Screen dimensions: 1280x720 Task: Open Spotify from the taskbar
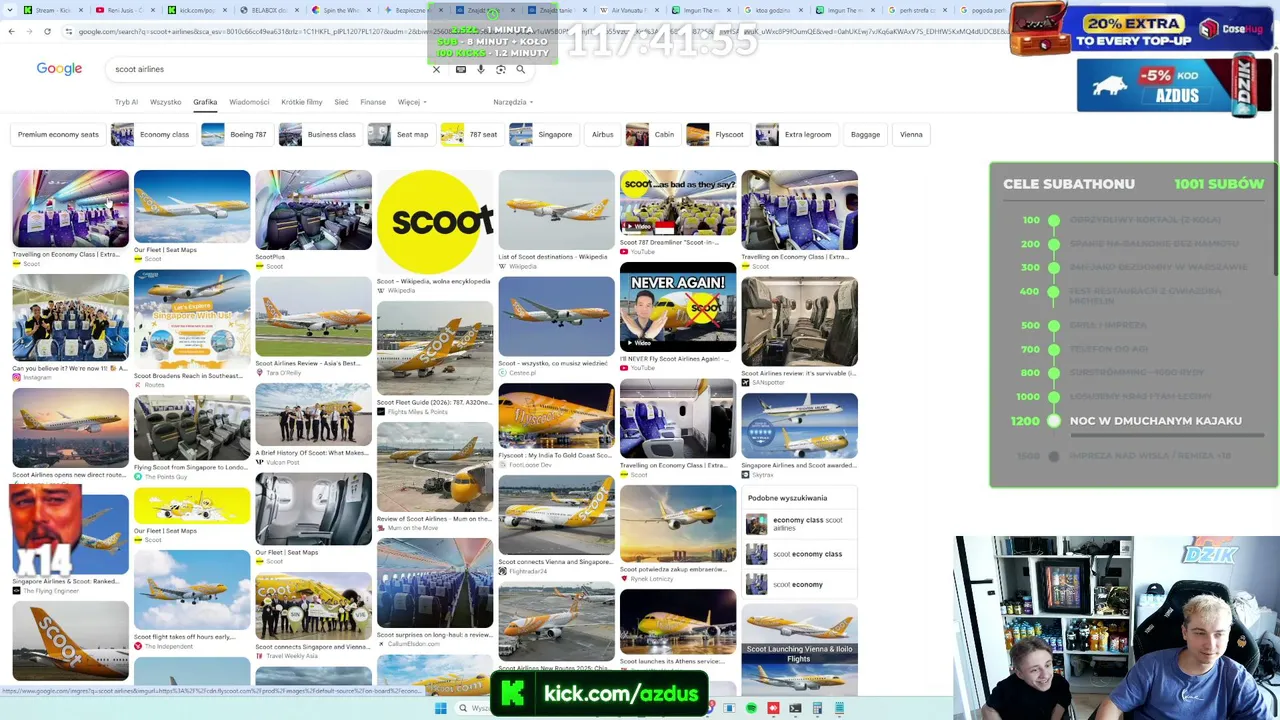[x=751, y=708]
